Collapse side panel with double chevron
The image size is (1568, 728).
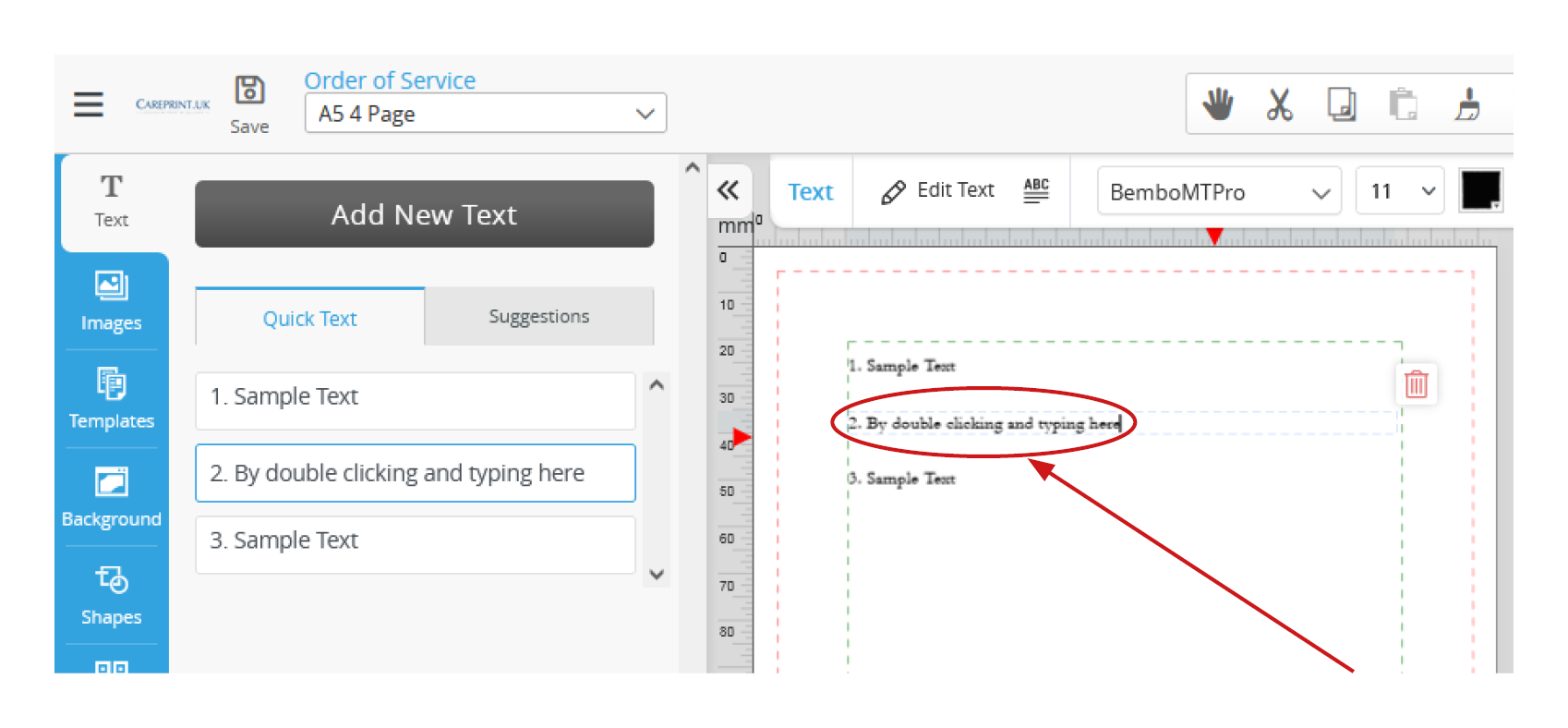point(729,190)
